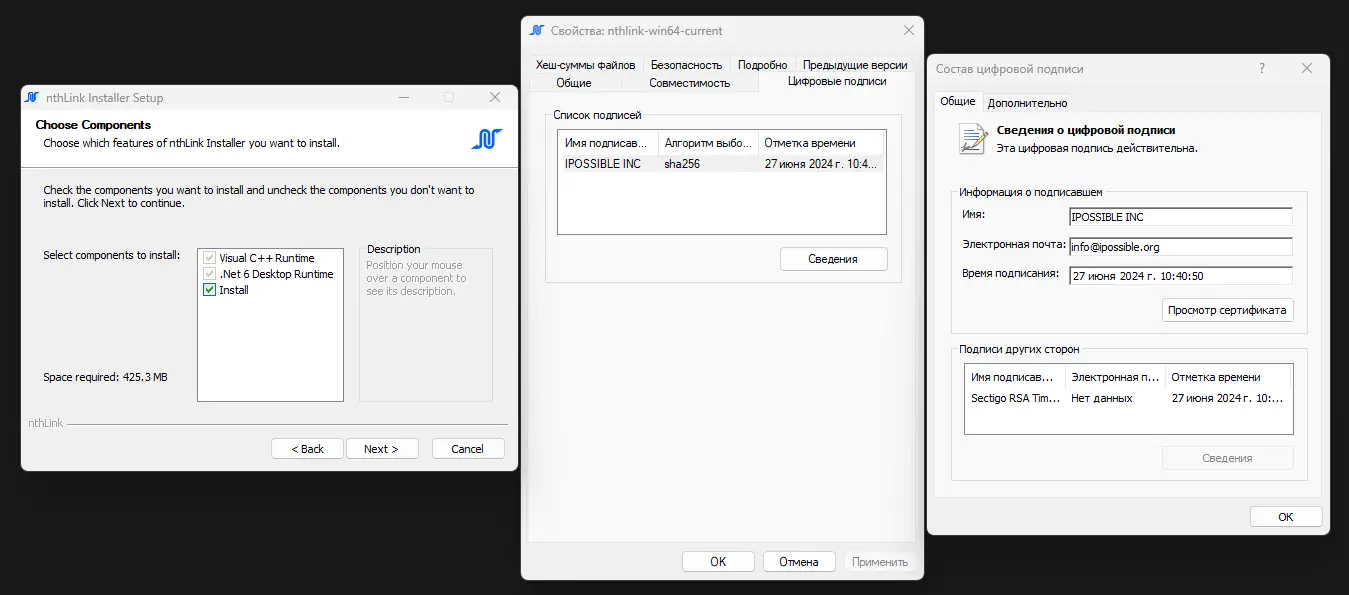The height and width of the screenshot is (595, 1349).
Task: Uncheck the Install component checkbox
Action: tap(209, 290)
